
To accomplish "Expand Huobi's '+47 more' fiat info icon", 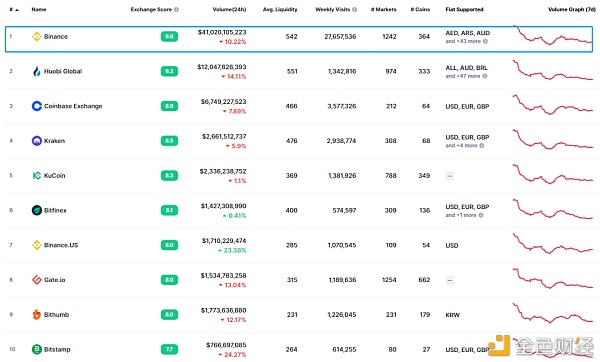I will pos(485,76).
